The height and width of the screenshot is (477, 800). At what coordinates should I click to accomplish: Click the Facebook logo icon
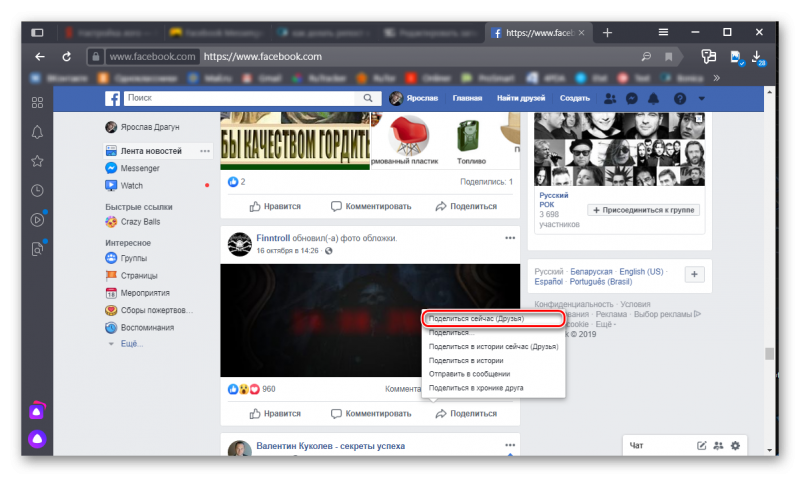(x=112, y=98)
